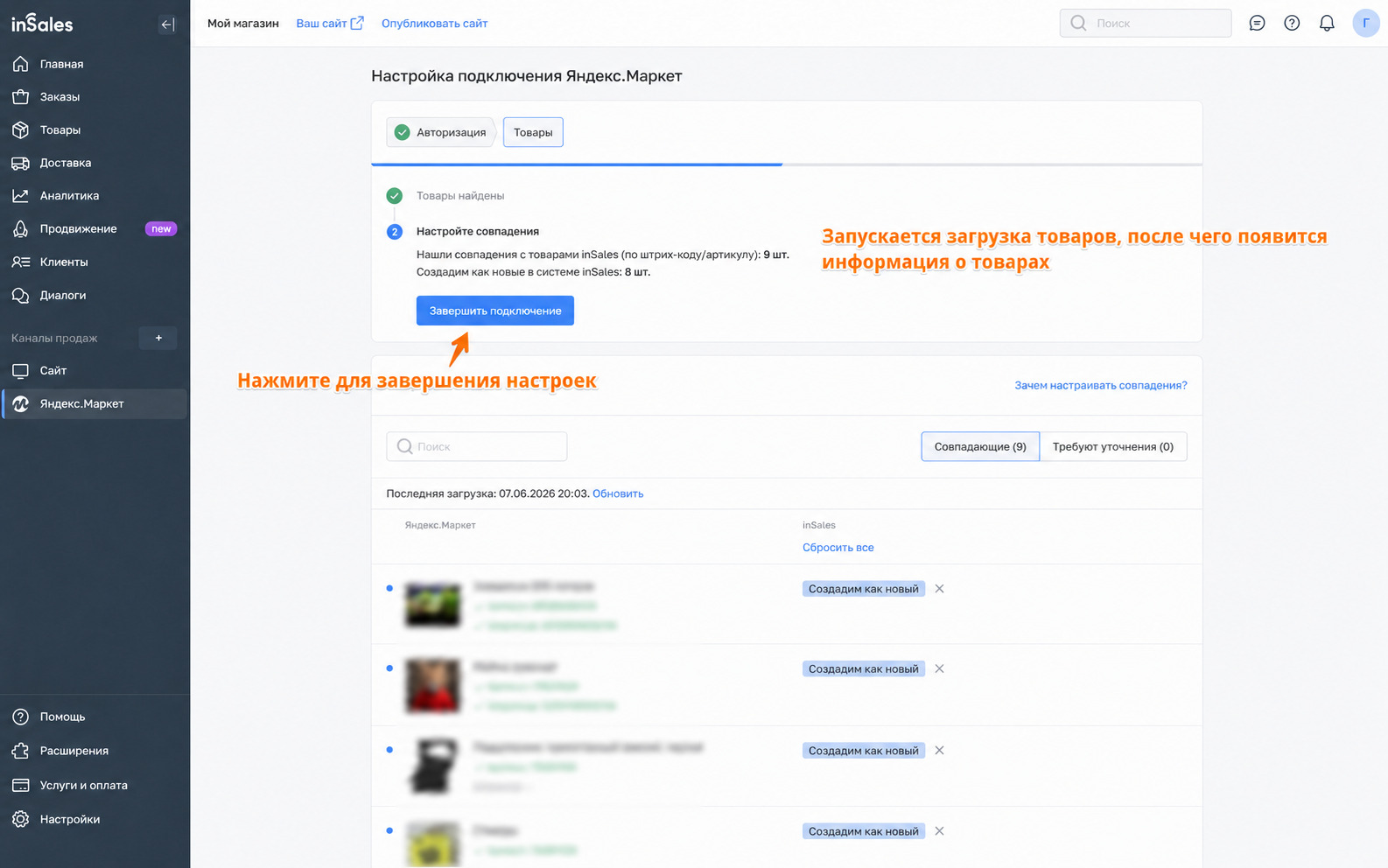Click Создадим как новый badge in second row

pos(864,668)
